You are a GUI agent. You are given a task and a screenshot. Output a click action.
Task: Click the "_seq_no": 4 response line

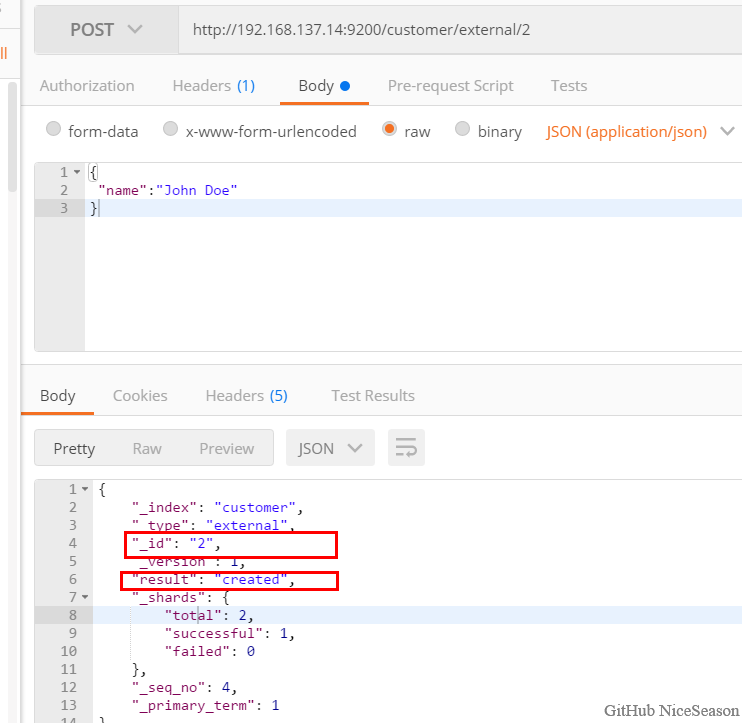click(184, 688)
